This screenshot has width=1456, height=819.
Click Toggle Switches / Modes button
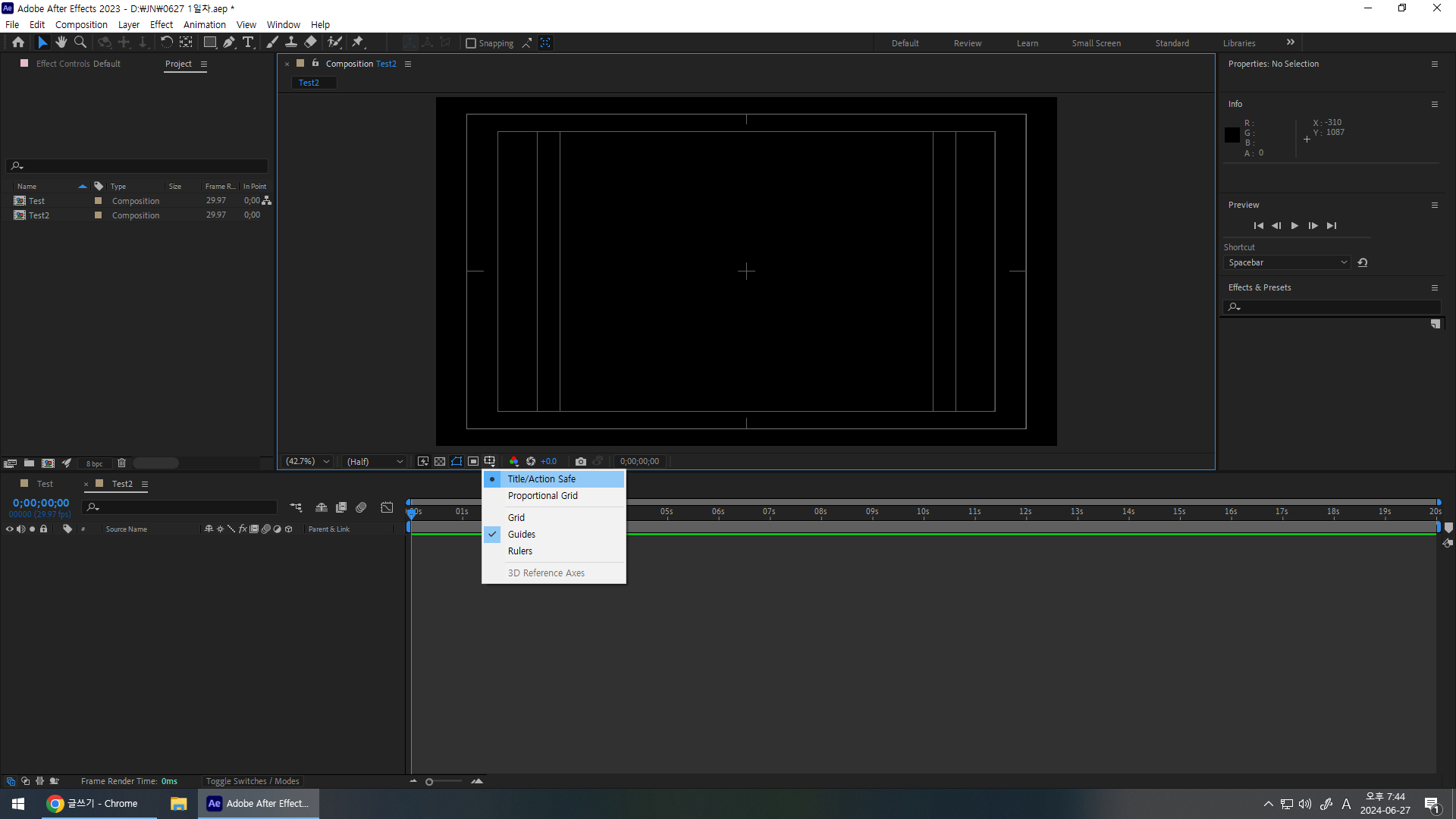[253, 781]
